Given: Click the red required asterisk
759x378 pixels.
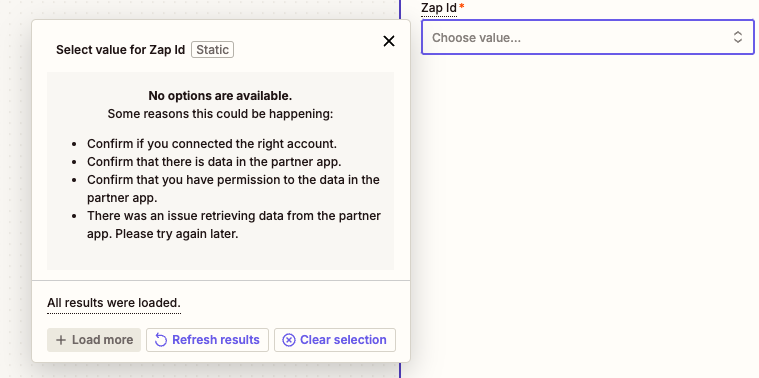Looking at the screenshot, I should click(462, 6).
